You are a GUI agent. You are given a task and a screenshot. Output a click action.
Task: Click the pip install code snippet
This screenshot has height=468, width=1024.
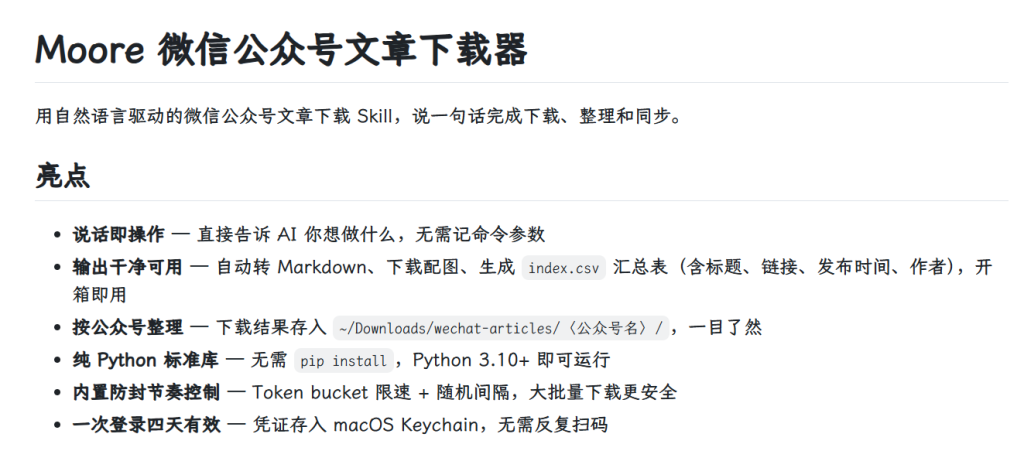[x=344, y=360]
